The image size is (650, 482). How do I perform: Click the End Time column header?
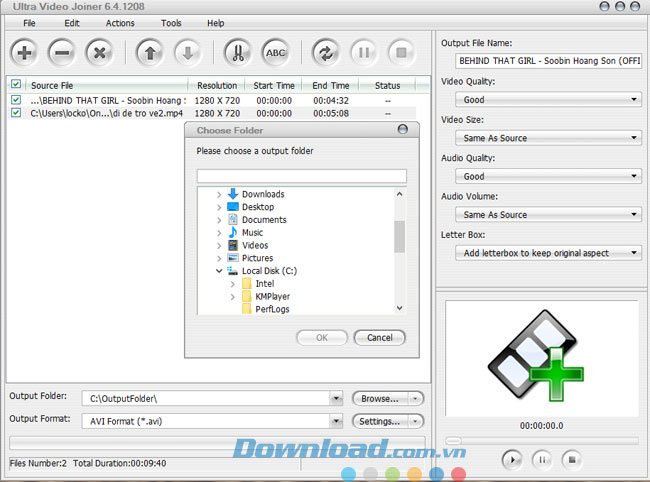click(330, 85)
